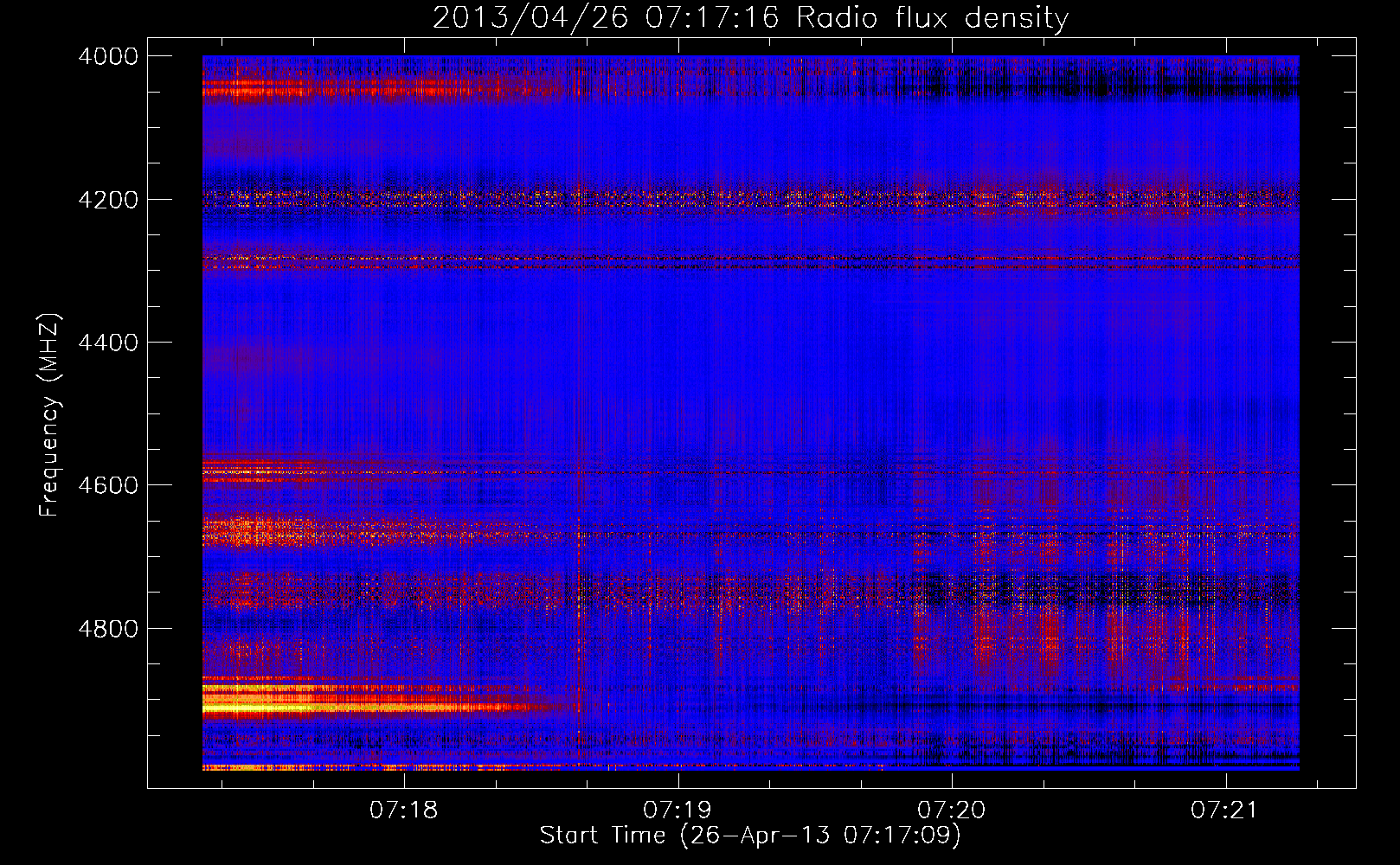Click the plot title "2013/04/26 07:17:16 Radio flux density"
This screenshot has width=1400, height=865.
(x=750, y=17)
